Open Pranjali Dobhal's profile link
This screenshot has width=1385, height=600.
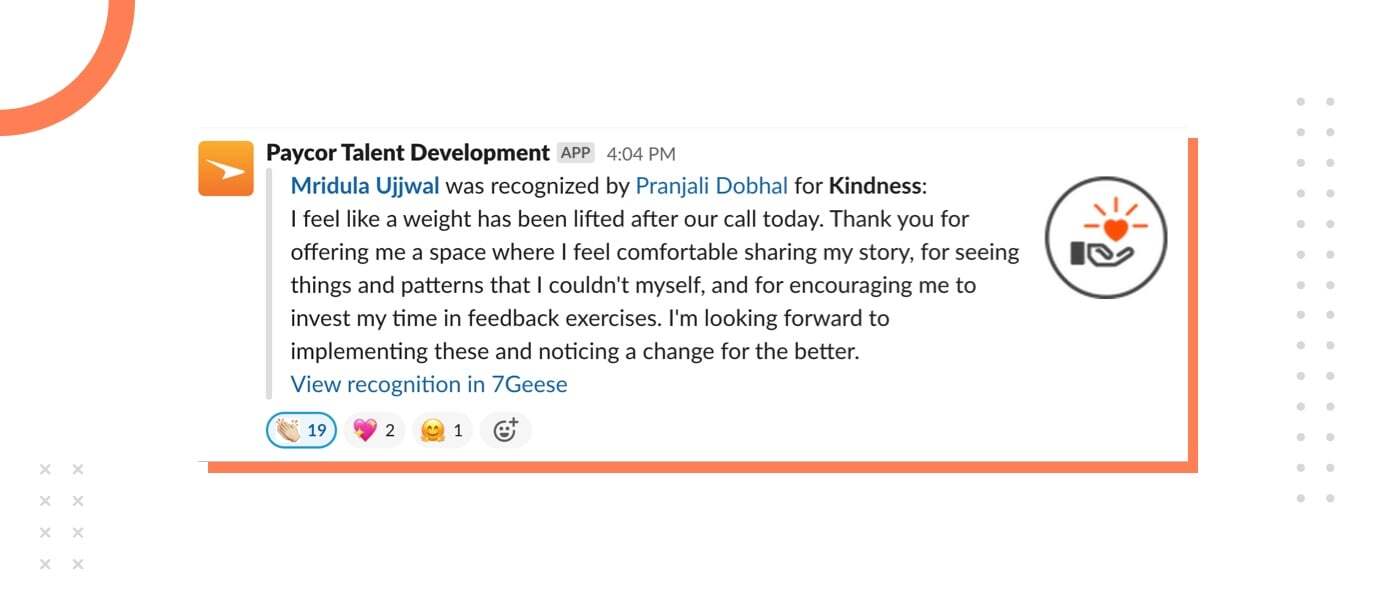click(x=712, y=186)
